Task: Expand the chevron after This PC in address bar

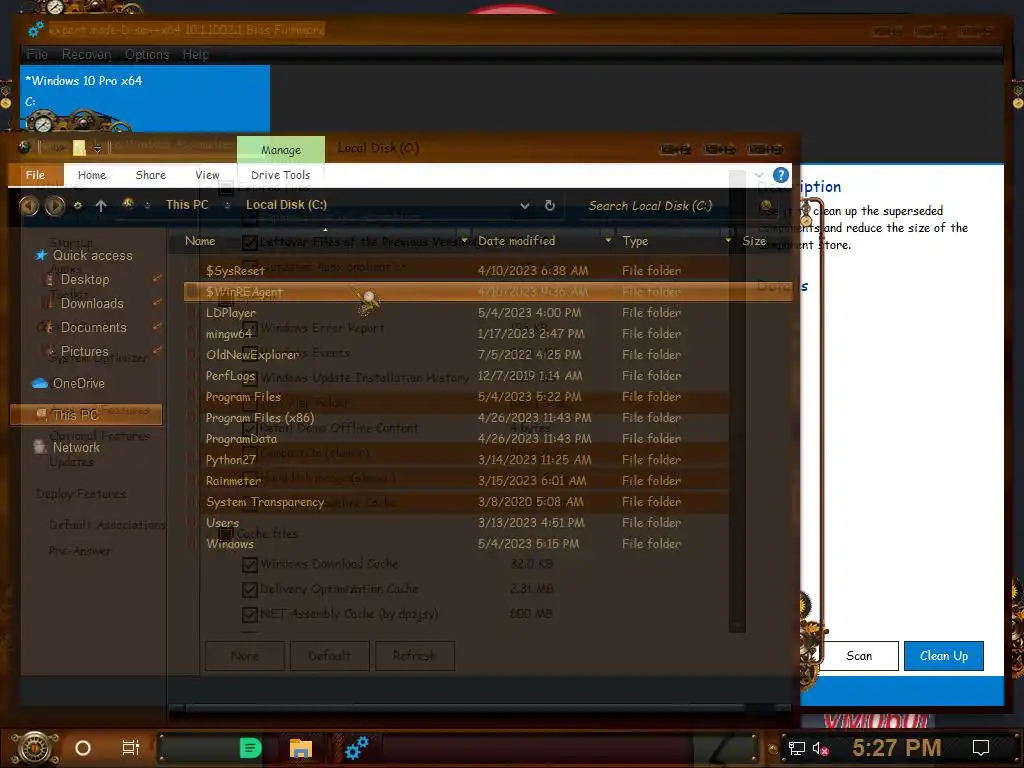Action: 227,205
